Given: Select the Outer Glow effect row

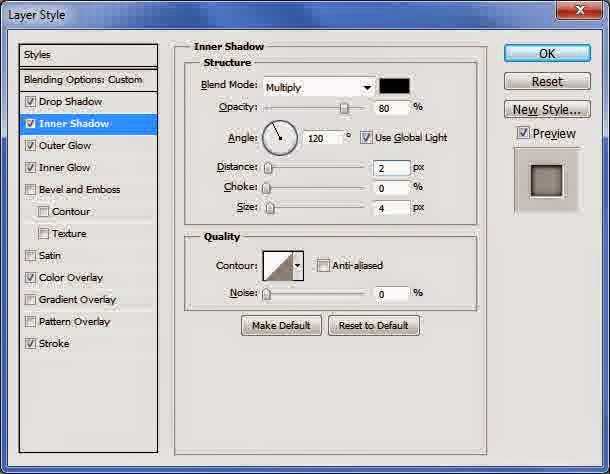Looking at the screenshot, I should click(88, 146).
